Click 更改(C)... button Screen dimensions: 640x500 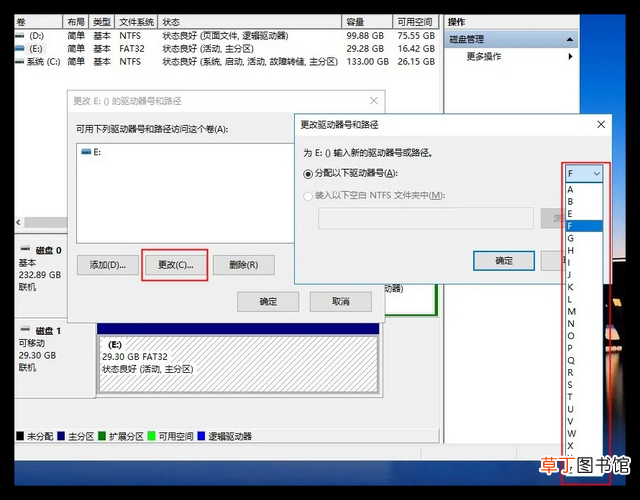coord(175,265)
